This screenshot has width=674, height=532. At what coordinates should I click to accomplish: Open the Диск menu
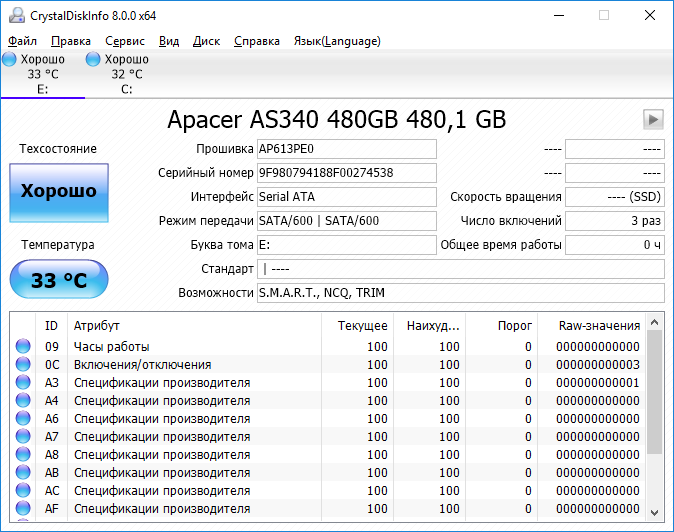pos(206,41)
